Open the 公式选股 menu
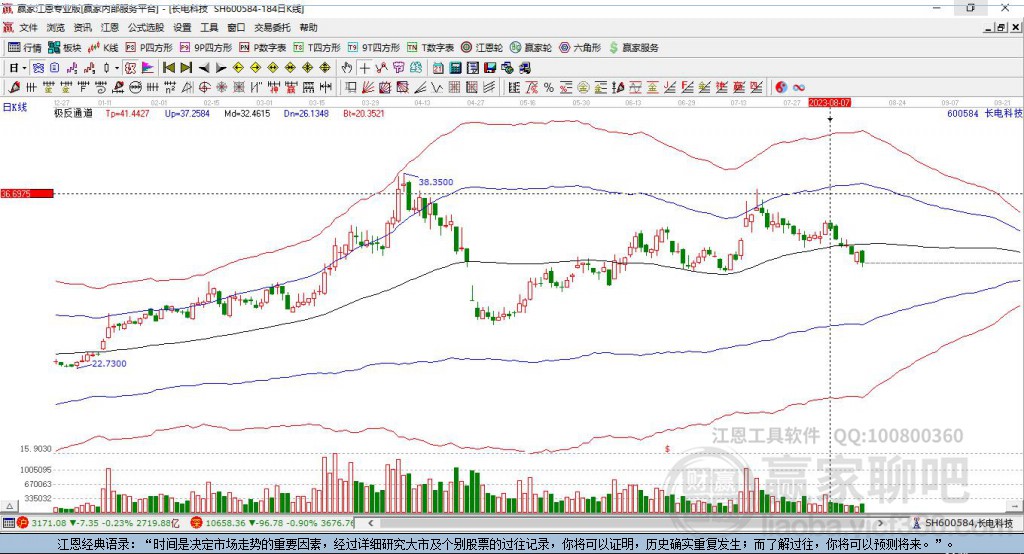1024x554 pixels. click(146, 27)
